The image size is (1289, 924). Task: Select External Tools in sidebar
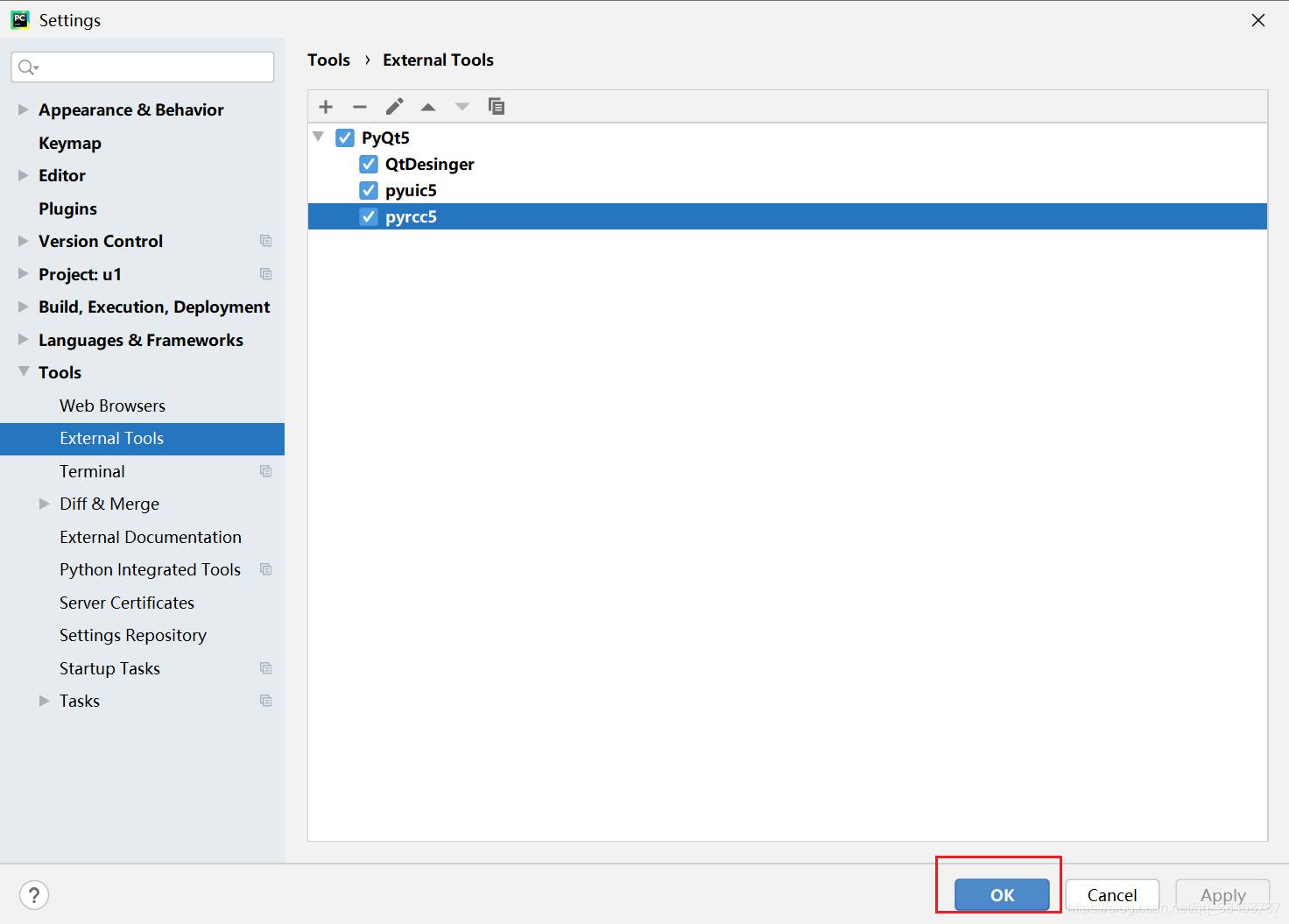(142, 439)
